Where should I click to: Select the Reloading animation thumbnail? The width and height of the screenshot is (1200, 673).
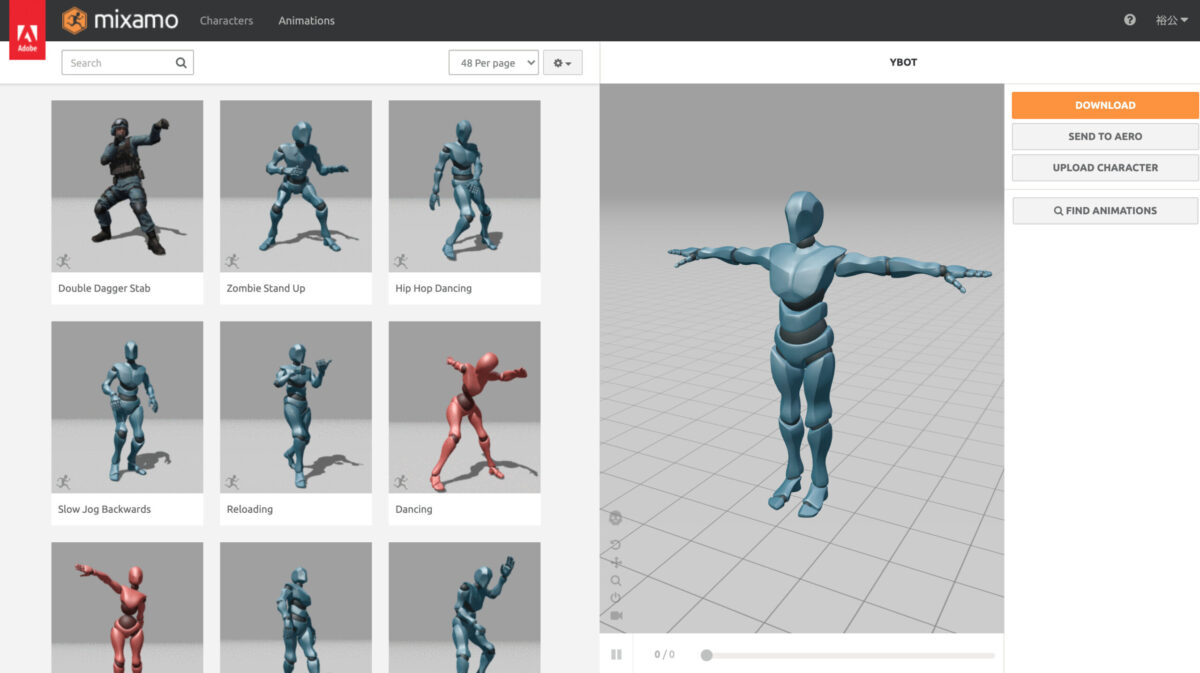[296, 407]
